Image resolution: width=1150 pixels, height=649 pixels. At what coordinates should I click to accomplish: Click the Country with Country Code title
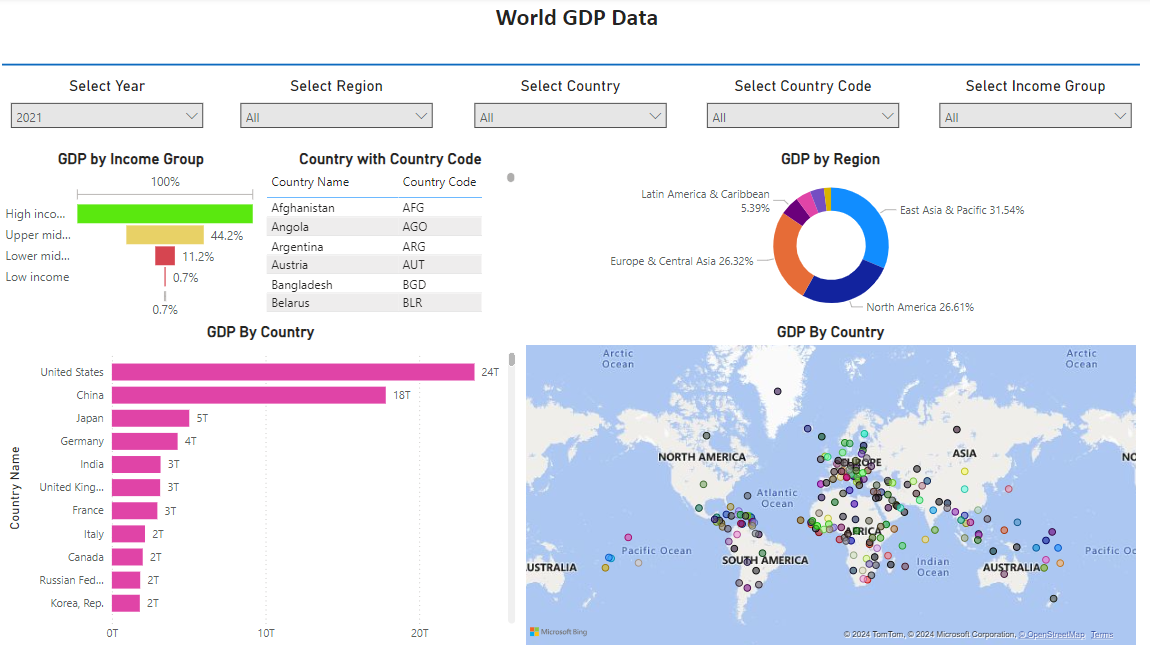click(x=390, y=159)
